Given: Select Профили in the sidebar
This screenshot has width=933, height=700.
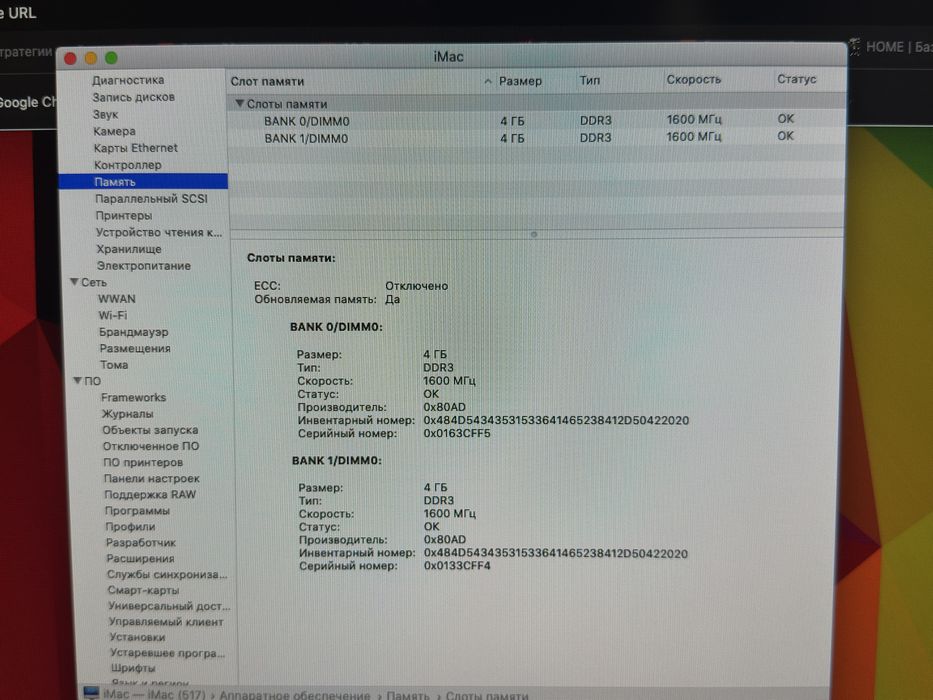Looking at the screenshot, I should 130,527.
